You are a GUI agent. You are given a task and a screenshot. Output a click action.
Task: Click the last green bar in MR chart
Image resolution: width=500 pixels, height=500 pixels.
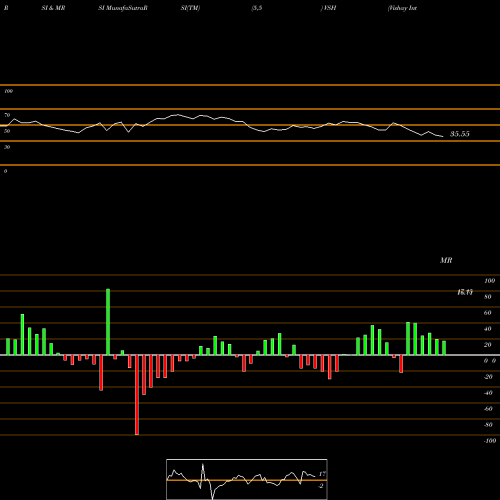pos(444,348)
